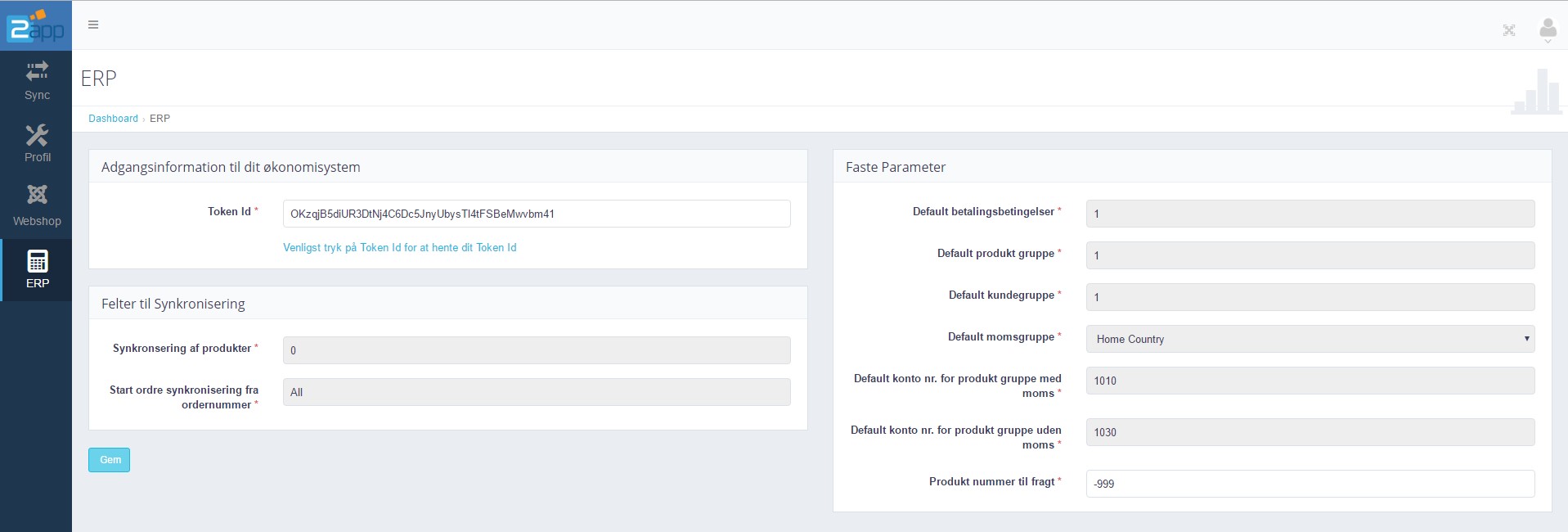Click the Gem save button
The image size is (1568, 532).
pyautogui.click(x=109, y=460)
